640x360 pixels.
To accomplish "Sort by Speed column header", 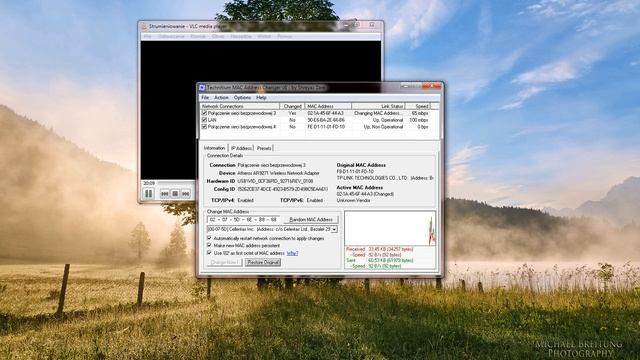I will [x=418, y=106].
